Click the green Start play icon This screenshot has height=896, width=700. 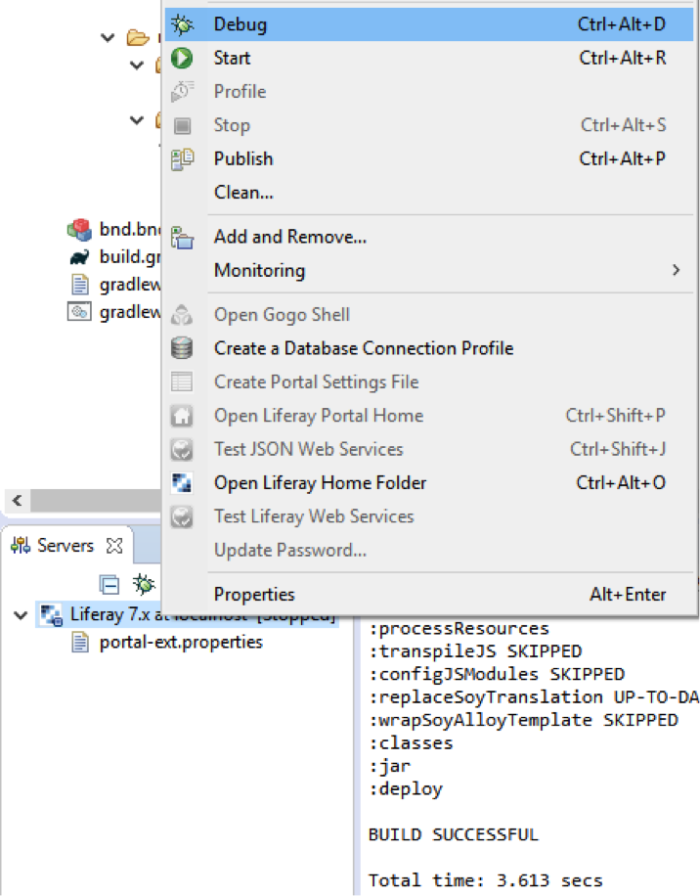pyautogui.click(x=182, y=58)
